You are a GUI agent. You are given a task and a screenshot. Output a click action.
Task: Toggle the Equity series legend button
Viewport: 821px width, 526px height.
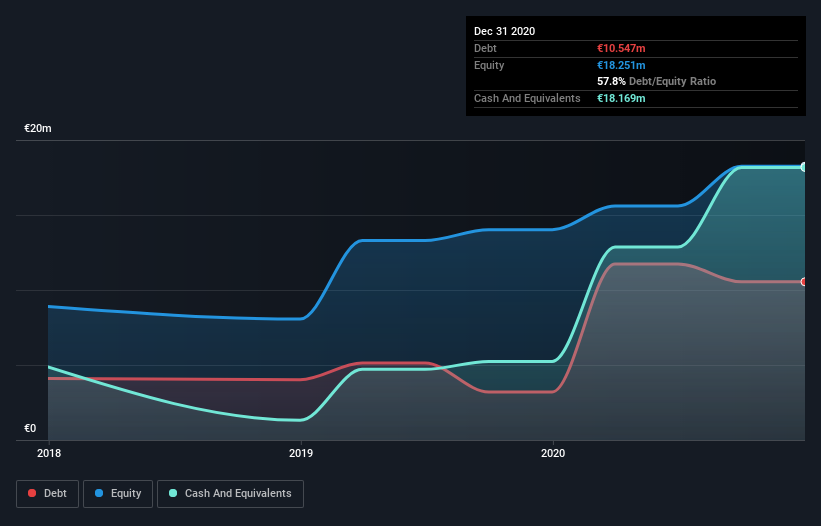118,494
